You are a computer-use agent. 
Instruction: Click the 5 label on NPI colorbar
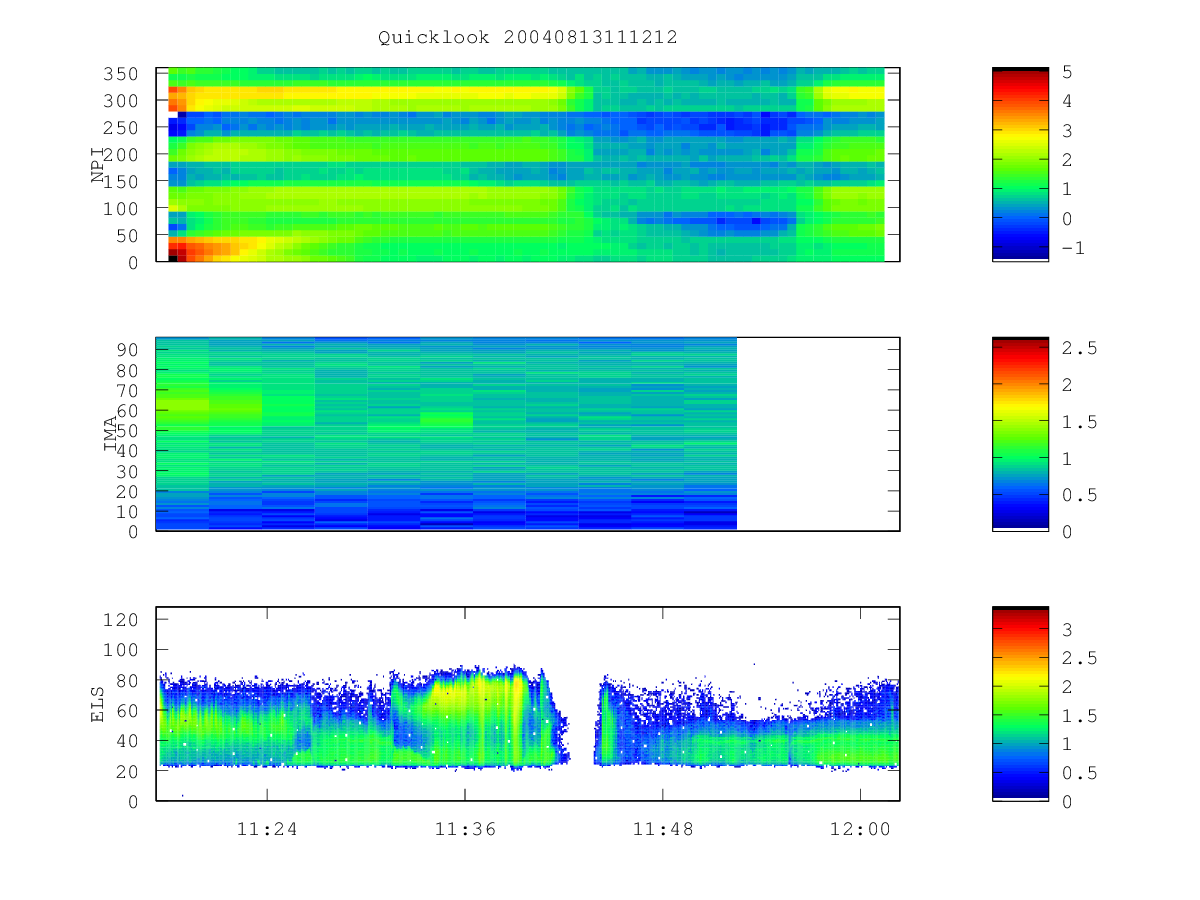pyautogui.click(x=1068, y=72)
